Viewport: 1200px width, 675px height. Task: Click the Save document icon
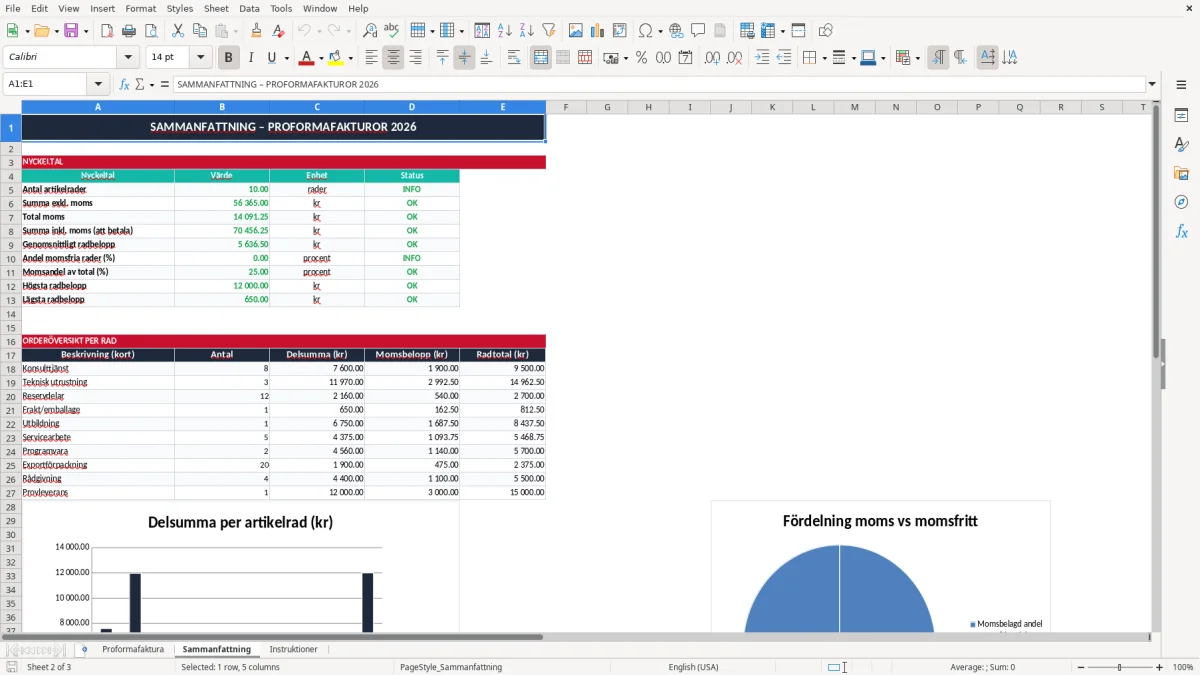[x=71, y=31]
